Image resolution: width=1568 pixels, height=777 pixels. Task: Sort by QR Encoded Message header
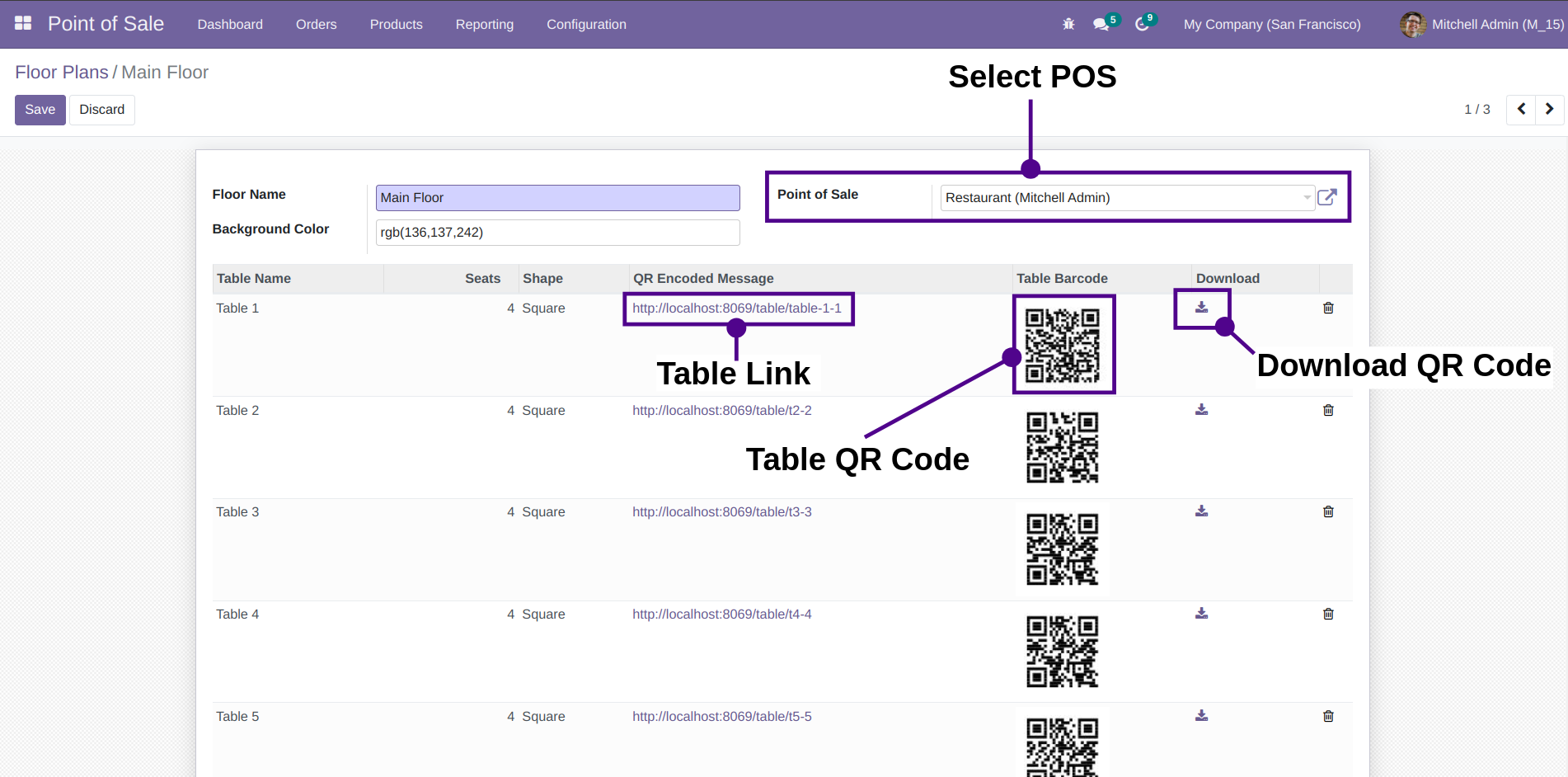pos(819,279)
